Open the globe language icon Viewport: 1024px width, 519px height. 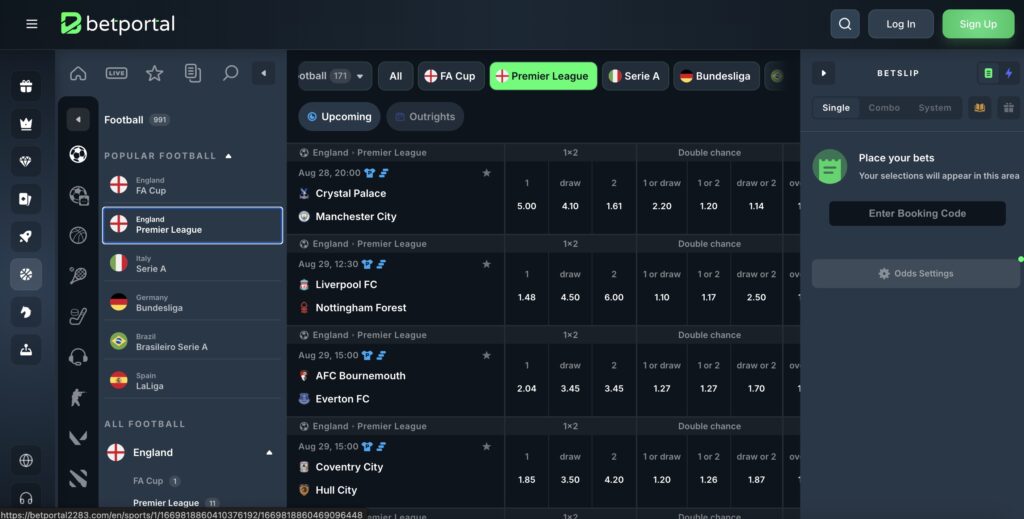tap(26, 460)
